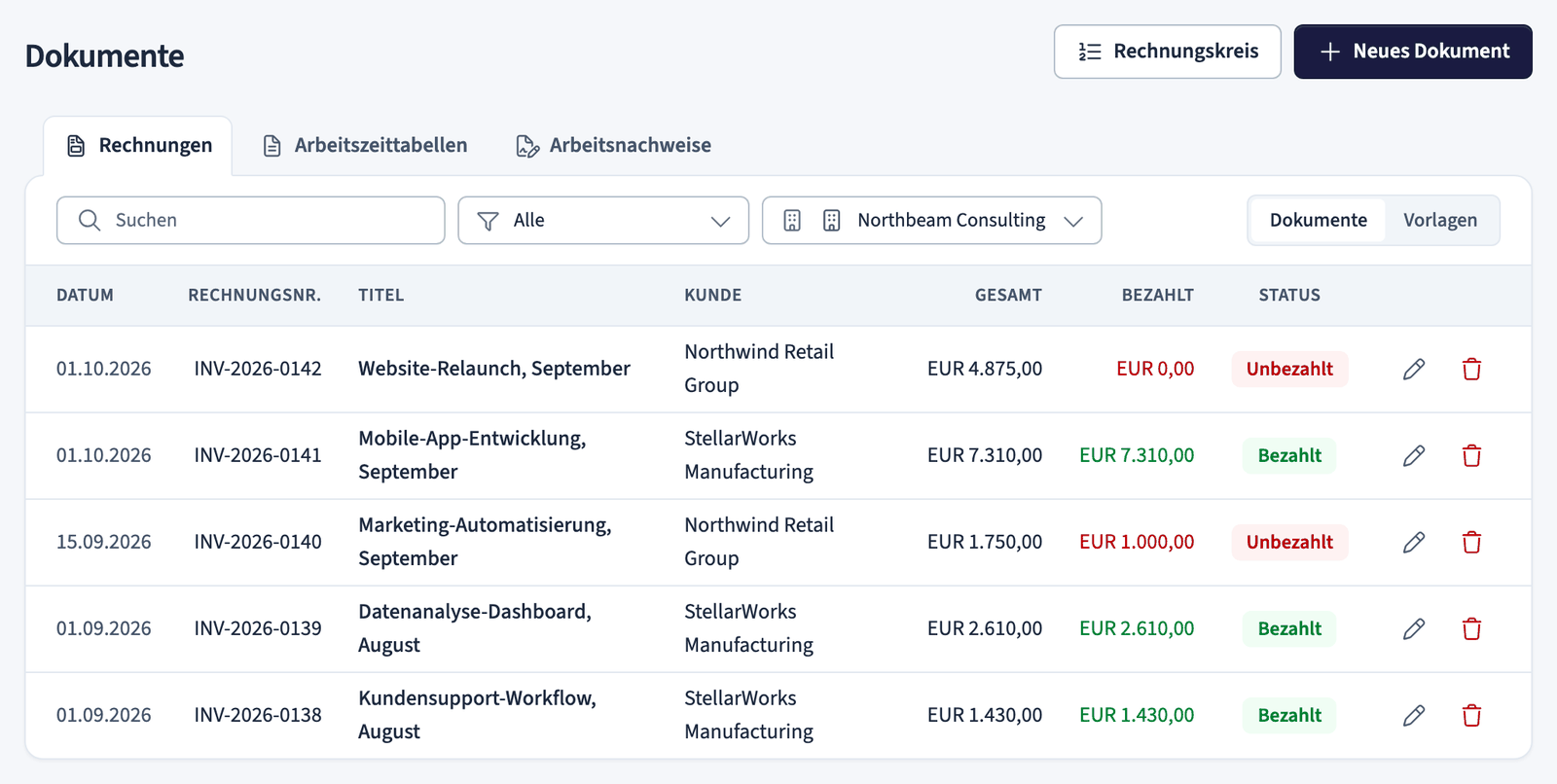Image resolution: width=1557 pixels, height=784 pixels.
Task: Open the Alle filter dropdown chevron
Action: tap(721, 221)
